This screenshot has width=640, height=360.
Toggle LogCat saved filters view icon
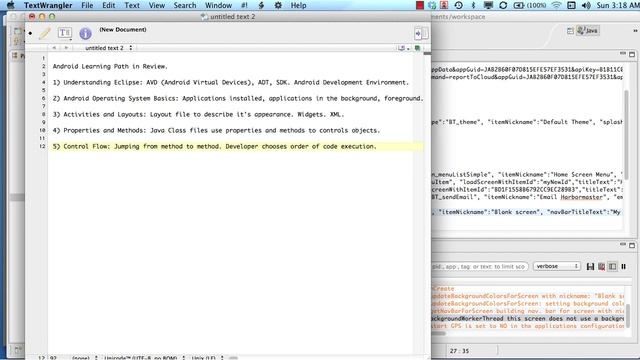tap(613, 267)
